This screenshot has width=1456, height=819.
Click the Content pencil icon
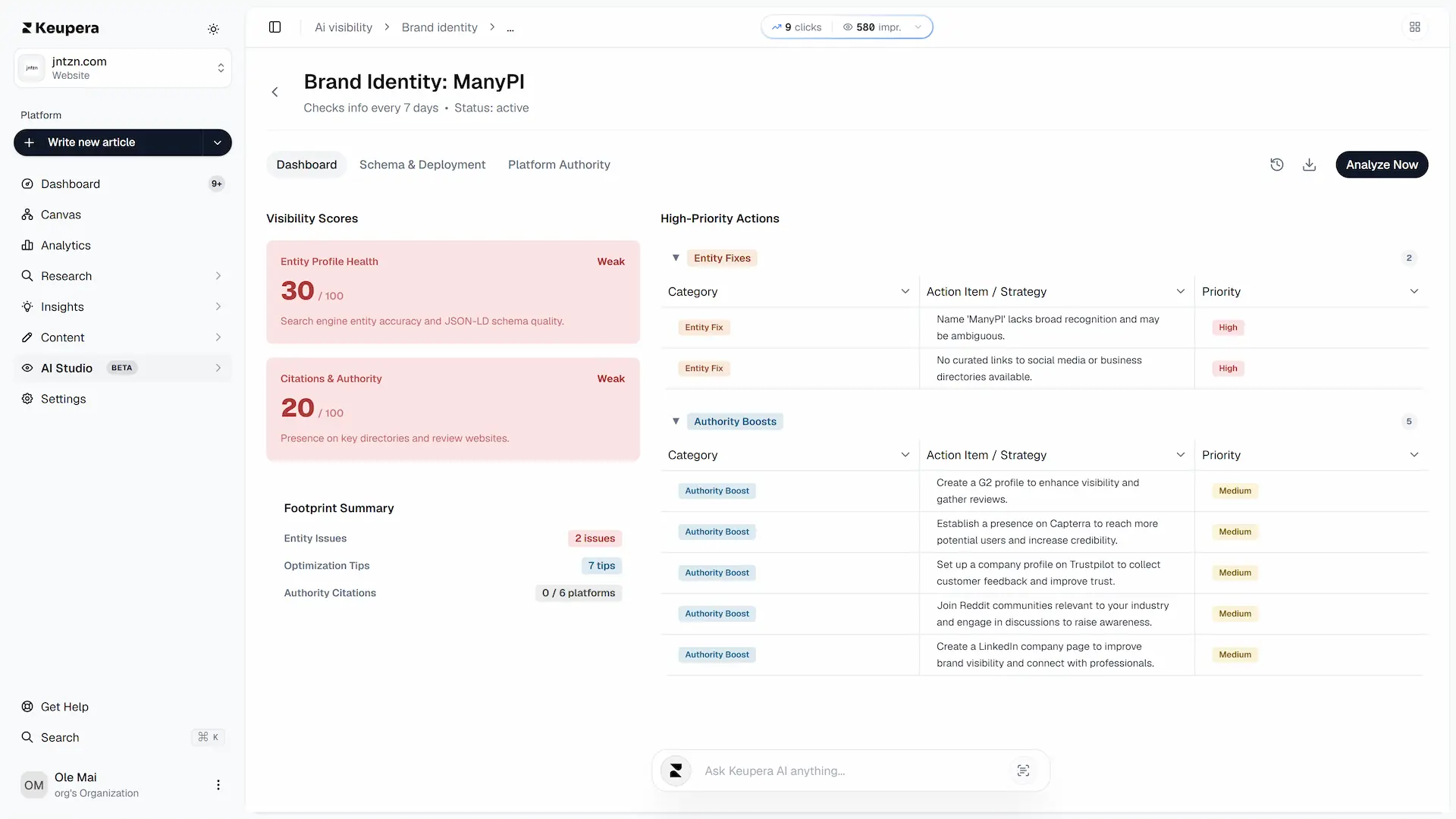[27, 337]
